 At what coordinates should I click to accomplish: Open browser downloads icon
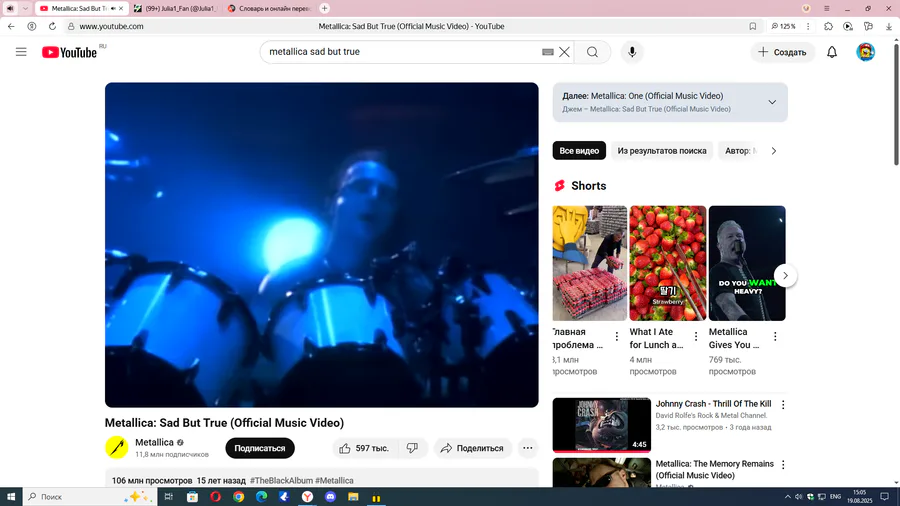tap(889, 26)
